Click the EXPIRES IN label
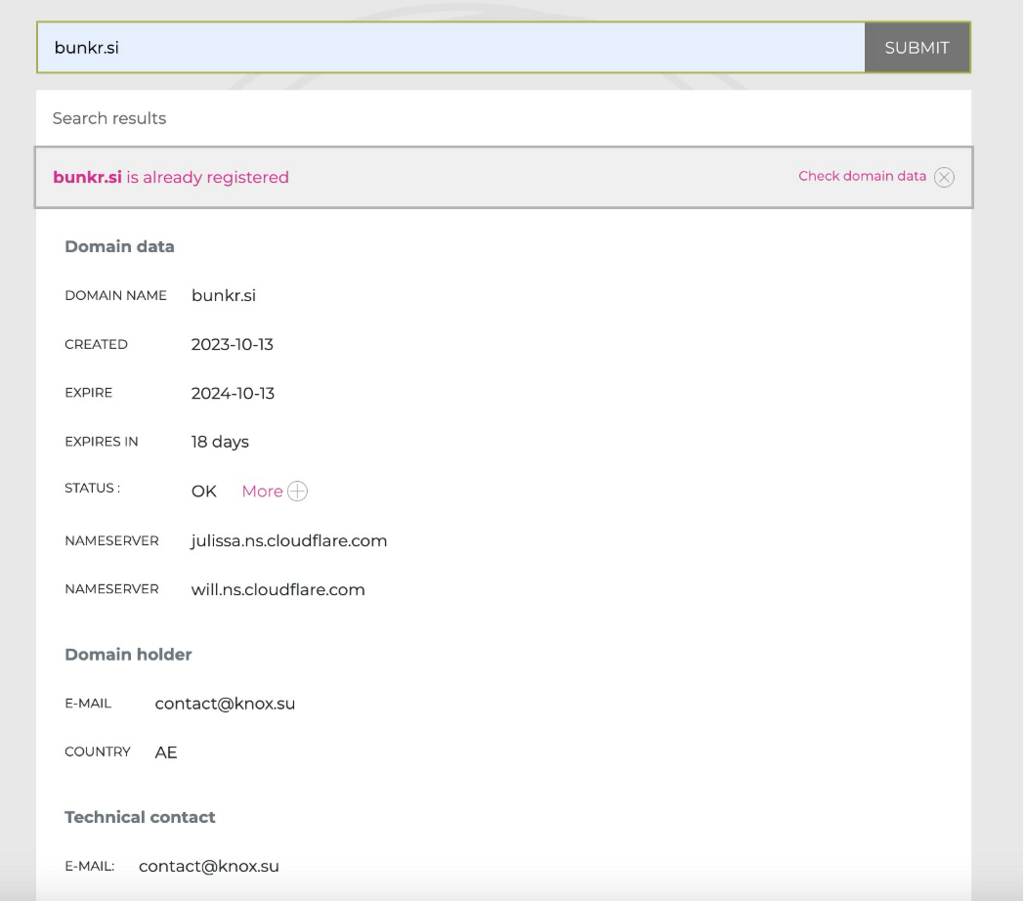The height and width of the screenshot is (901, 1024). point(101,441)
